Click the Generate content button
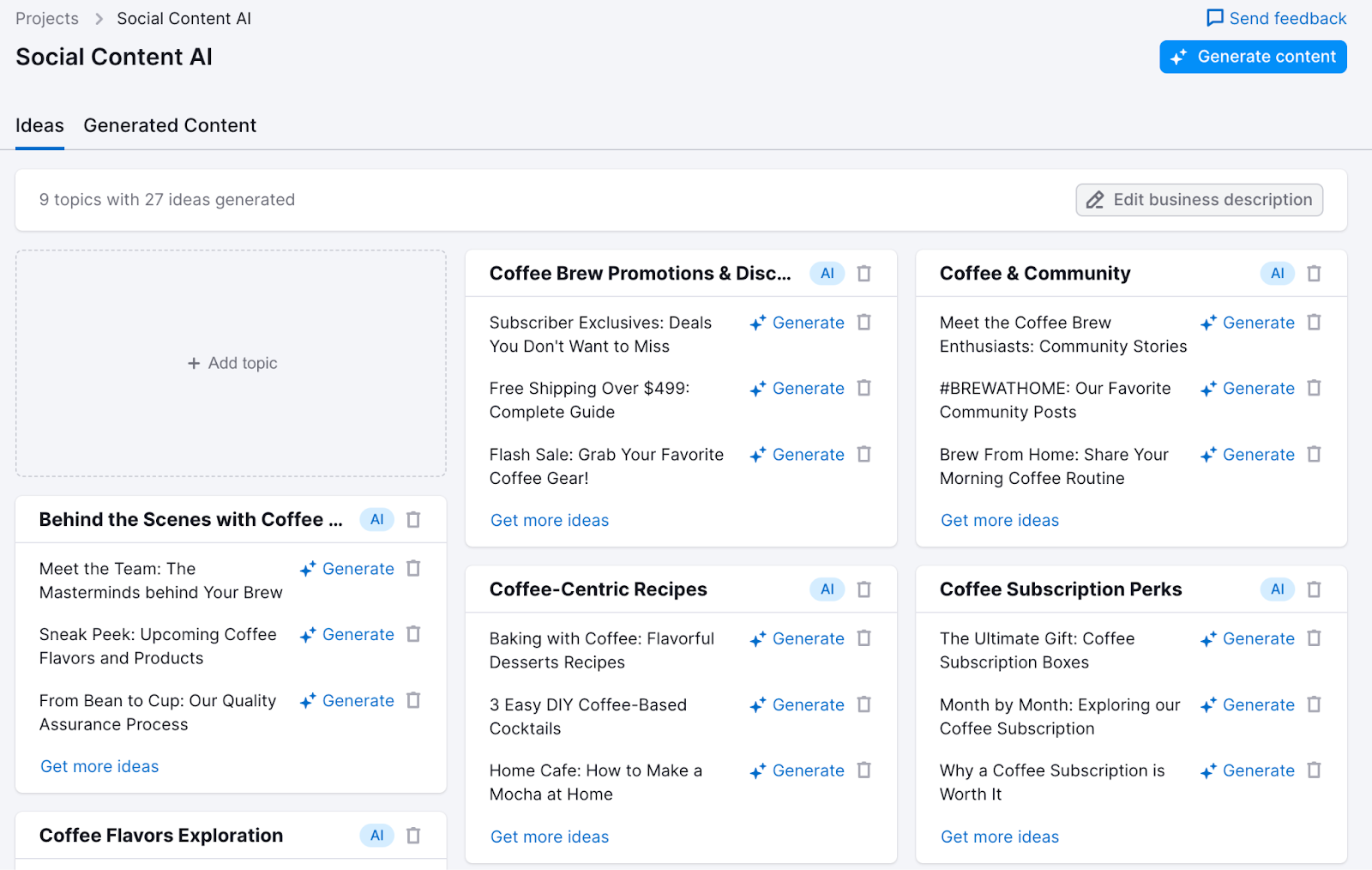The image size is (1372, 870). [x=1252, y=57]
